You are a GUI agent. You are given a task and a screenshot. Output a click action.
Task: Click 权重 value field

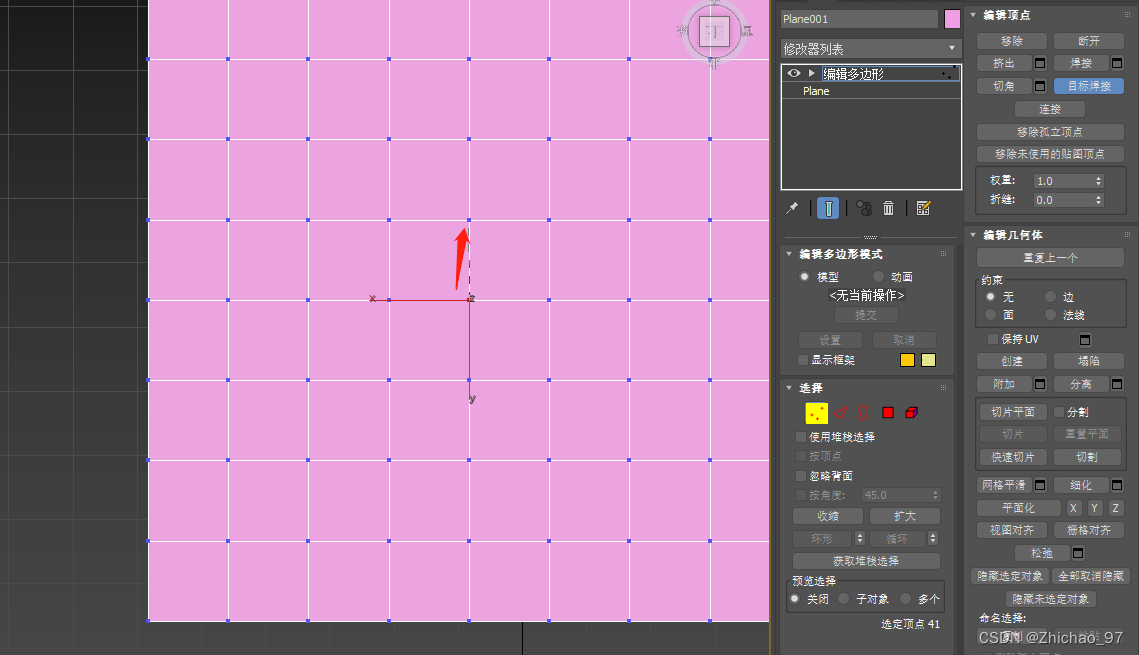(1063, 181)
